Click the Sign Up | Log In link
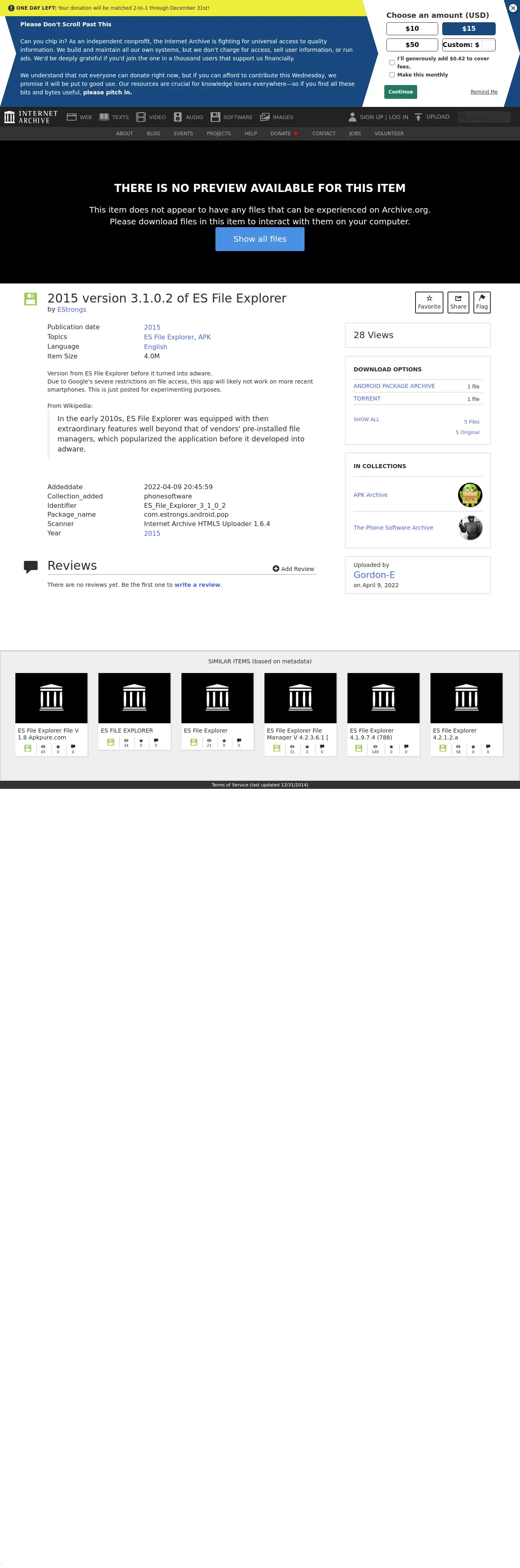 point(384,117)
